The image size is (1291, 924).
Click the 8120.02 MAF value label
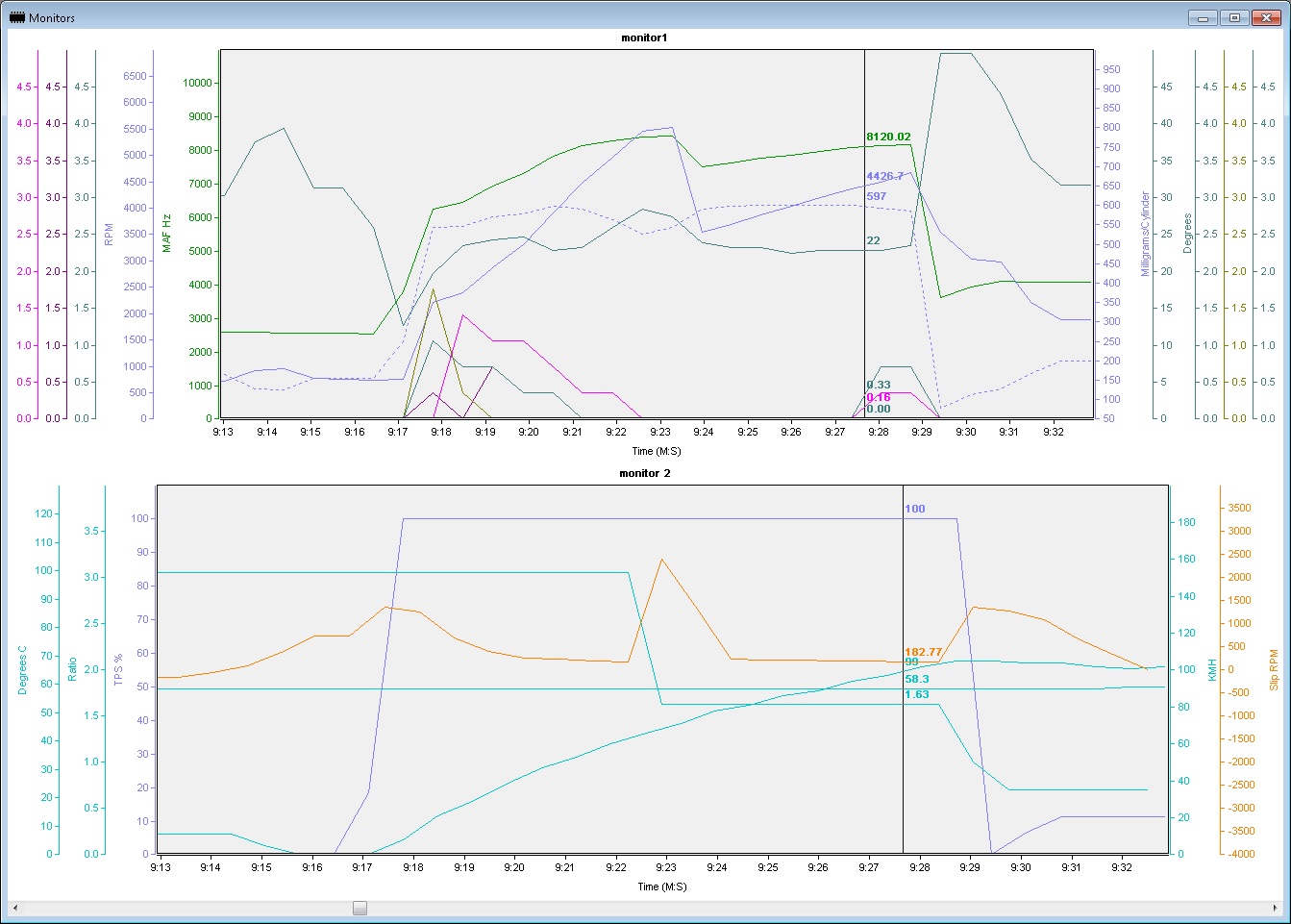[x=888, y=137]
